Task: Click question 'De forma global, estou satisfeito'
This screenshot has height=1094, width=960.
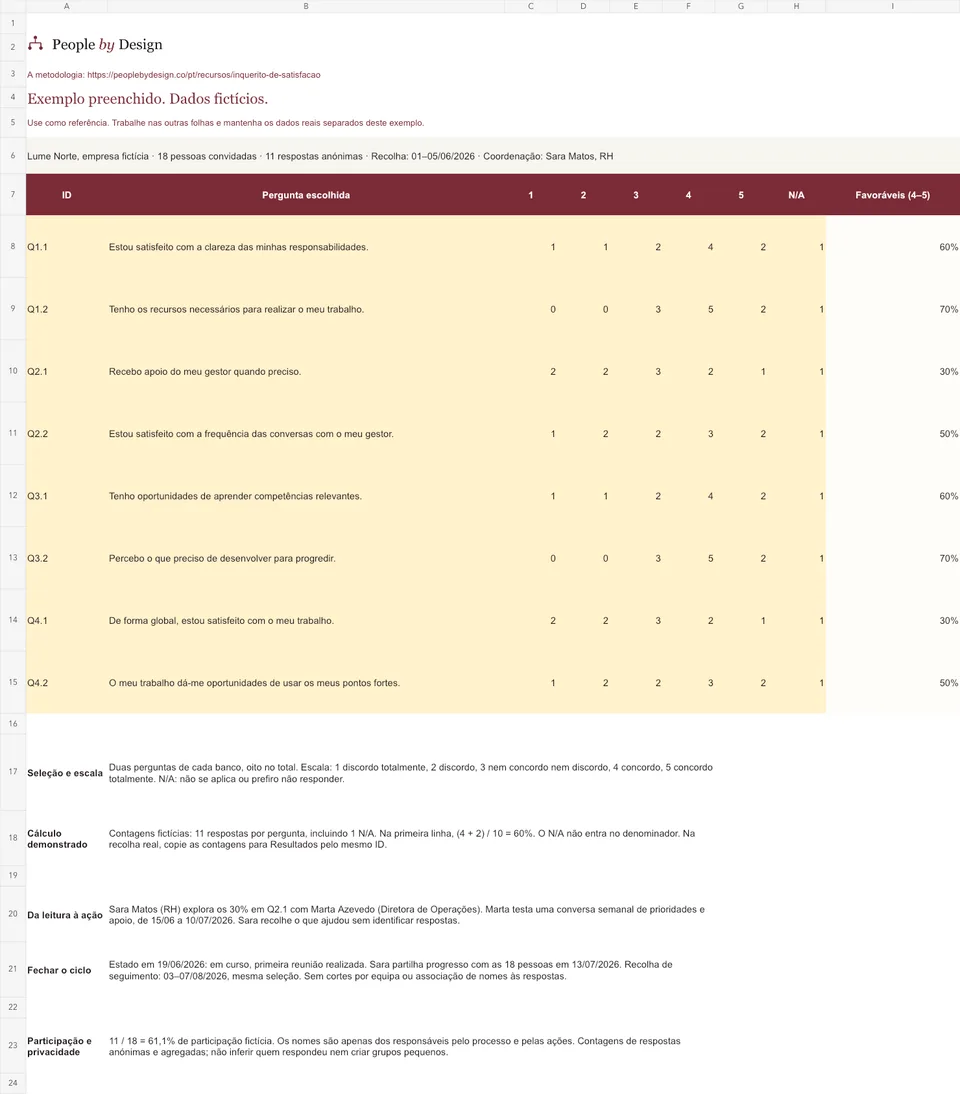Action: (x=221, y=620)
